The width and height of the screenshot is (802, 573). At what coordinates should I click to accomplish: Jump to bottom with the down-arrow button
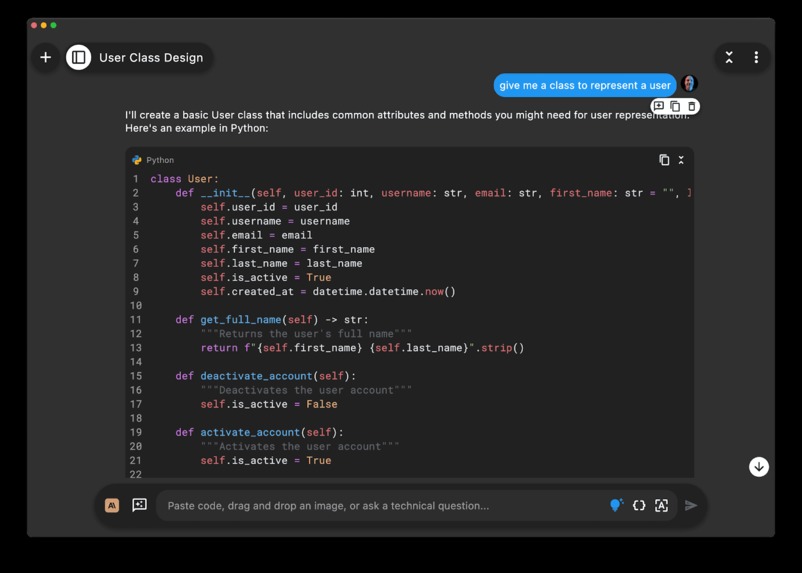[x=759, y=467]
